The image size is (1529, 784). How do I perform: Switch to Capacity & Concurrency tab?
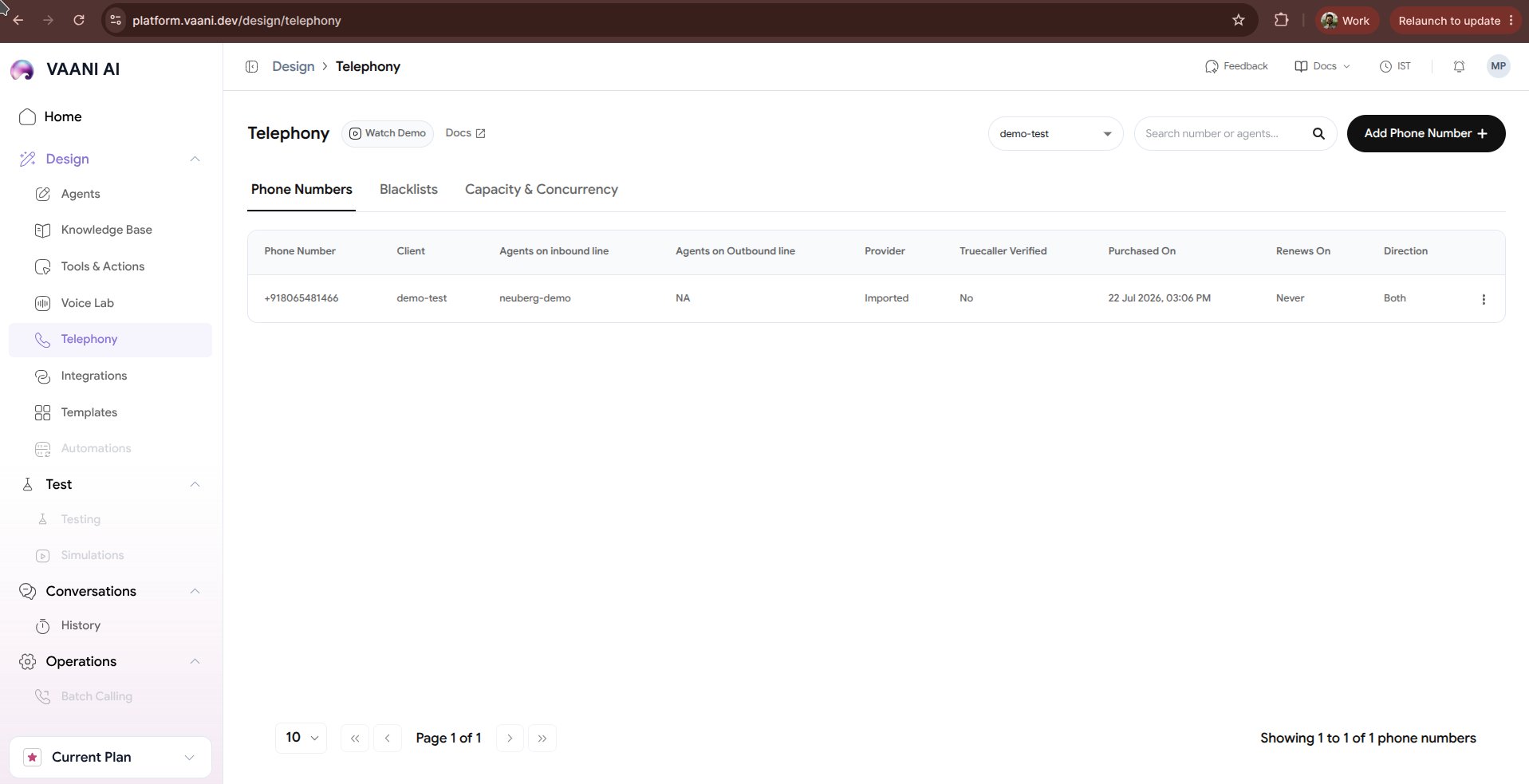[542, 190]
